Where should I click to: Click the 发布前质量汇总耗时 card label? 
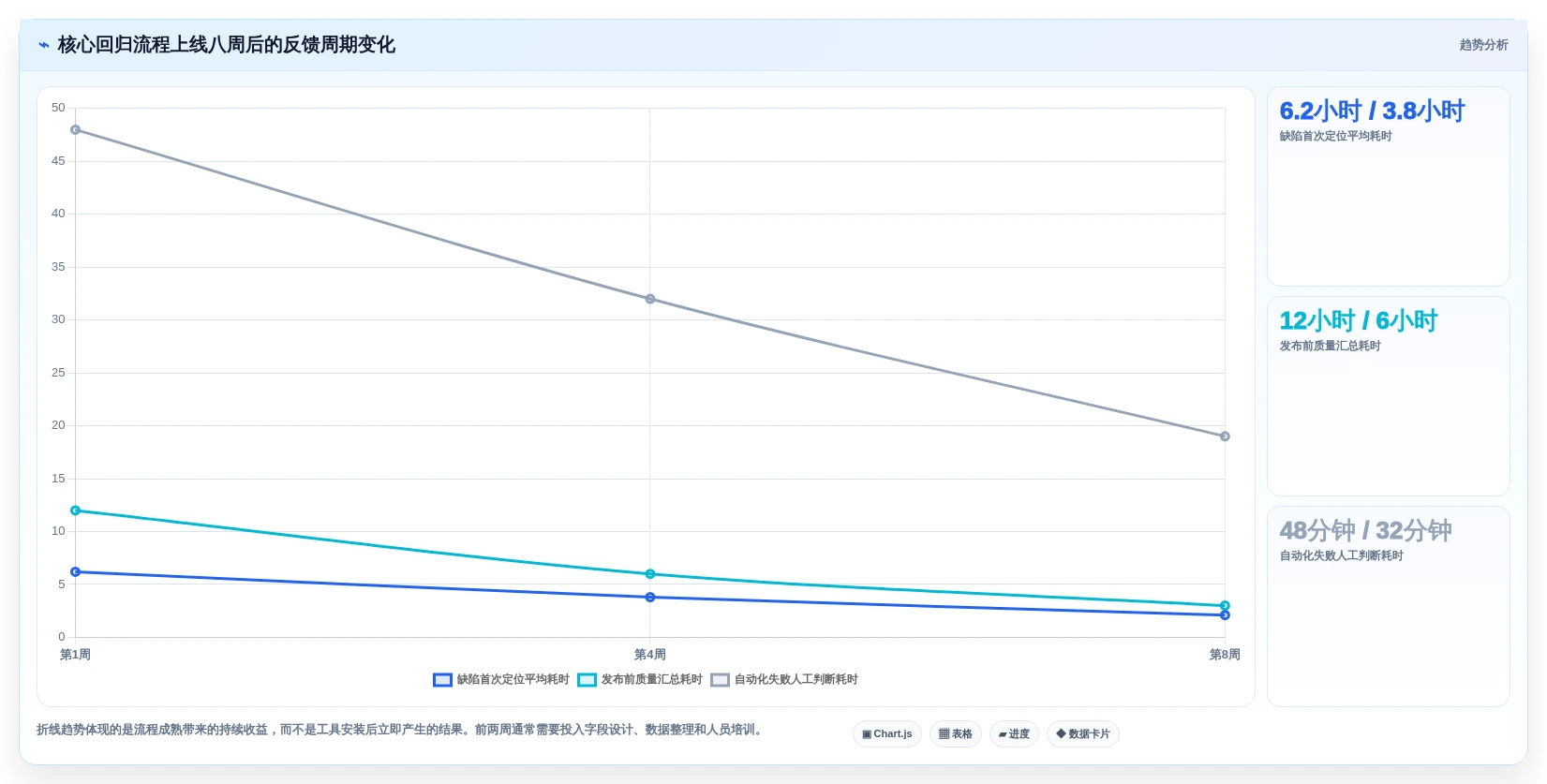pos(1331,347)
